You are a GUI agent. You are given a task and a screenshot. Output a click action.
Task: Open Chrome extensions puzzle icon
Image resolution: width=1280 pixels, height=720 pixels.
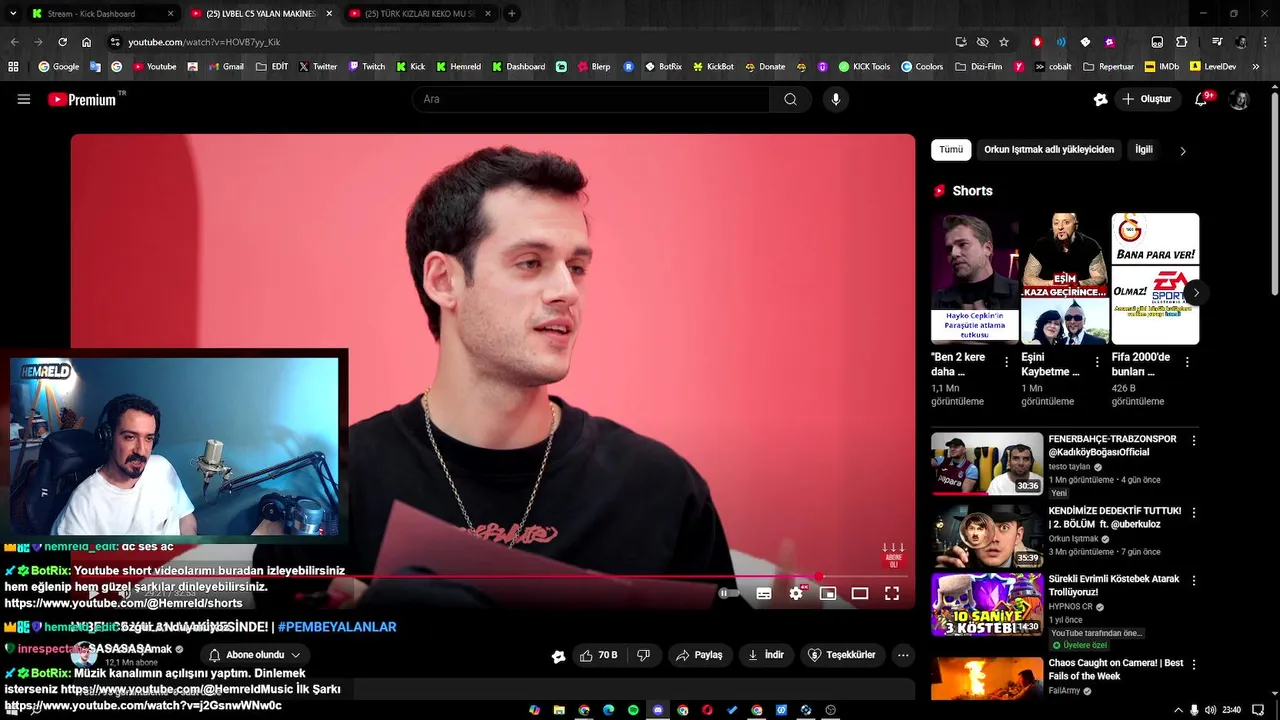point(1182,42)
